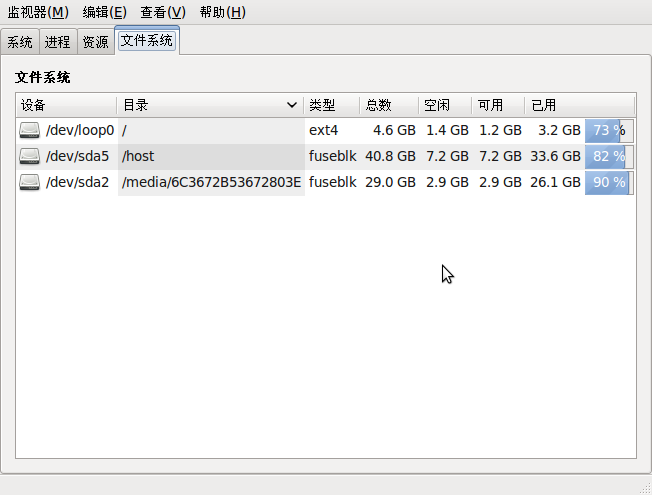652x495 pixels.
Task: Sort by the 总数 column header
Action: 389,105
